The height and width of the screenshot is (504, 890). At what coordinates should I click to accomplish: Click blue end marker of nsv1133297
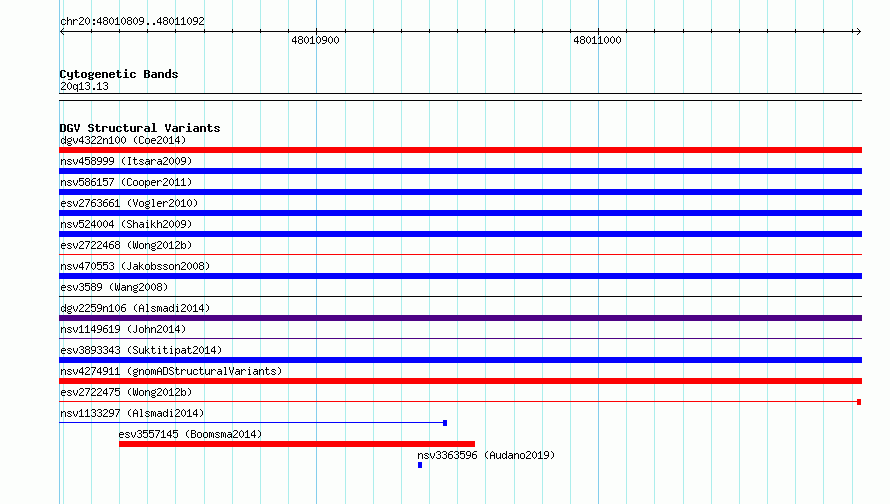[x=445, y=423]
